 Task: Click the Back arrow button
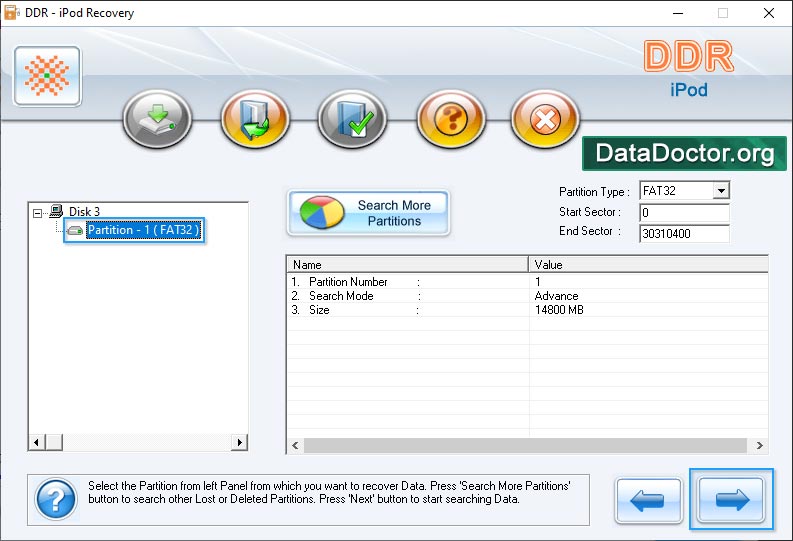coord(648,501)
